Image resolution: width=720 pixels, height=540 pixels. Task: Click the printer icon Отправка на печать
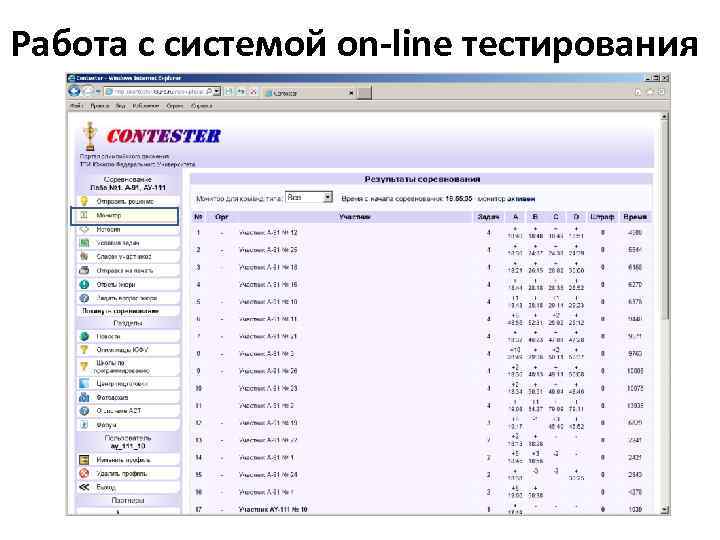(x=84, y=270)
